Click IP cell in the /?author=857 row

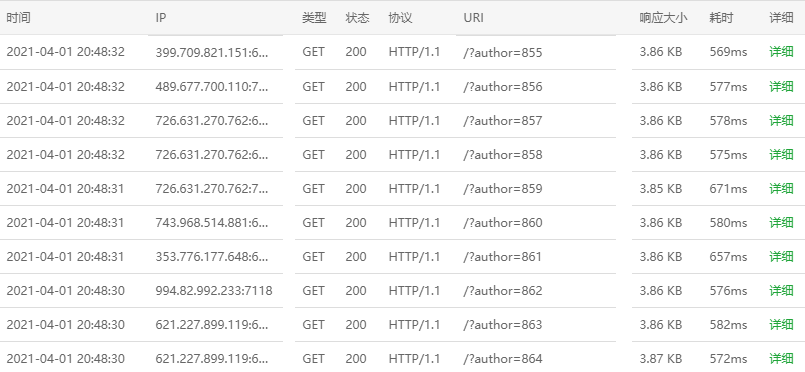[x=212, y=120]
